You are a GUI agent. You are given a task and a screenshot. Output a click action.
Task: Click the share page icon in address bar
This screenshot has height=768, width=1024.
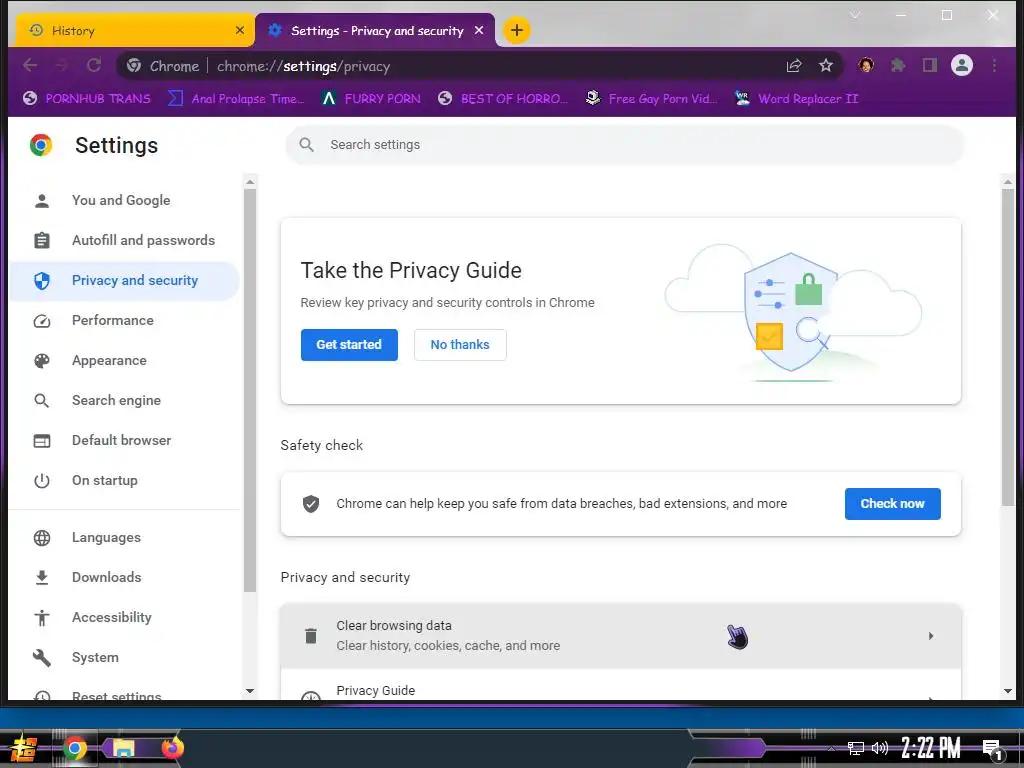click(793, 65)
